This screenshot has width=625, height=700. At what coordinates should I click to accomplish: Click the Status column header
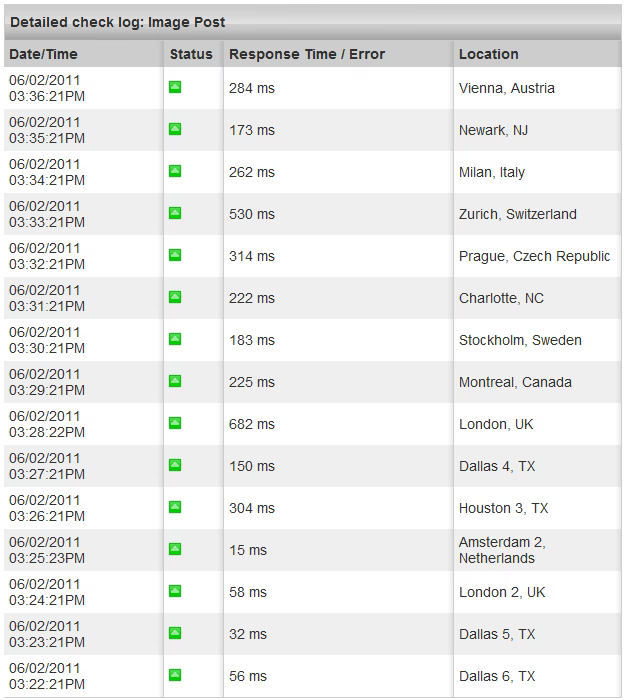pos(191,54)
